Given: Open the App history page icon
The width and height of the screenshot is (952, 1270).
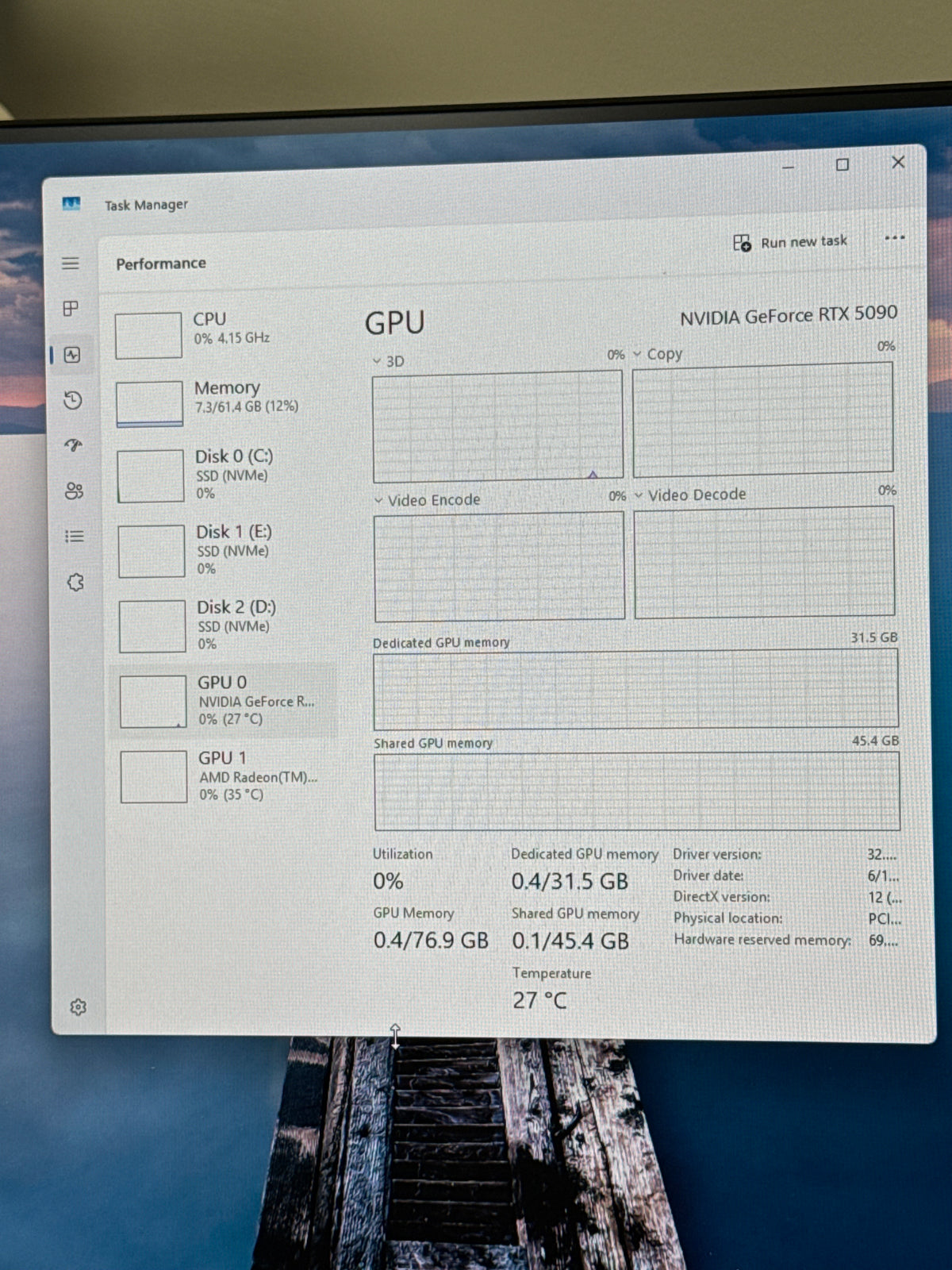Looking at the screenshot, I should [x=73, y=400].
